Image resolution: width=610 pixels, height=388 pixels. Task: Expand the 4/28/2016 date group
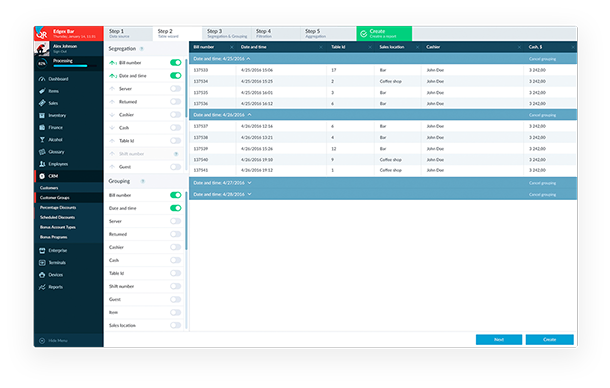(249, 194)
